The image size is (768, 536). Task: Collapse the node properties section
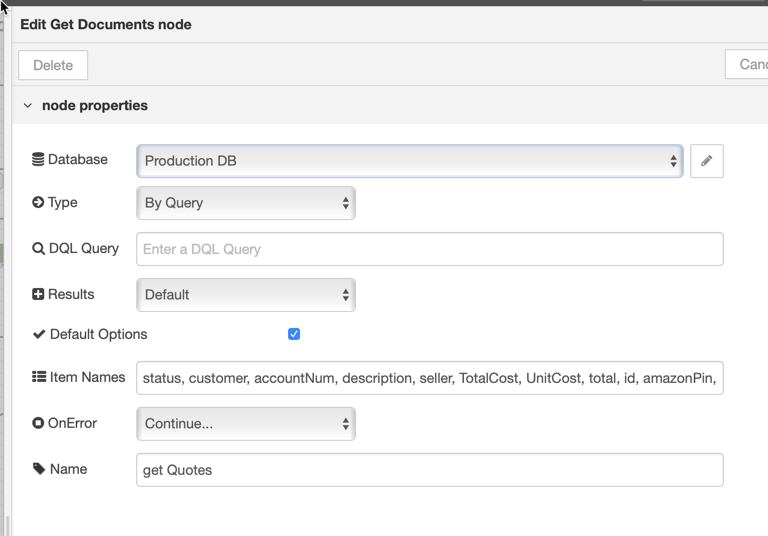28,105
